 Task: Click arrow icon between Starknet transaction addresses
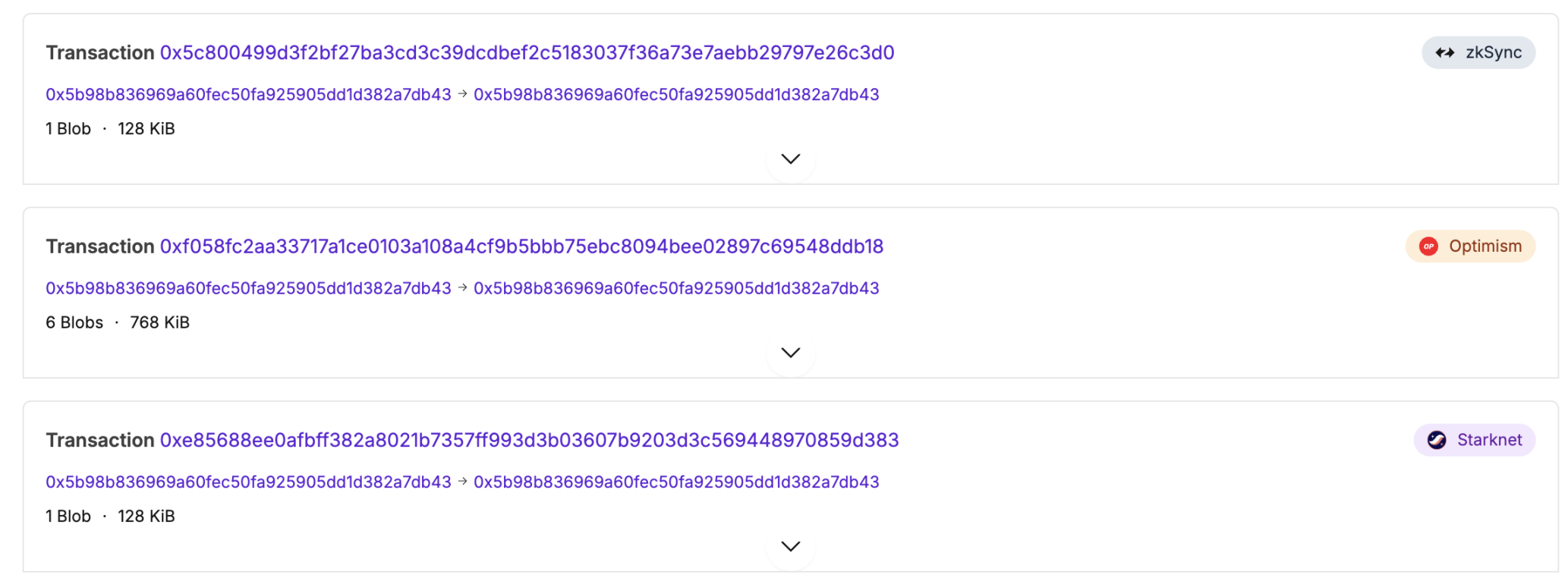pyautogui.click(x=462, y=482)
